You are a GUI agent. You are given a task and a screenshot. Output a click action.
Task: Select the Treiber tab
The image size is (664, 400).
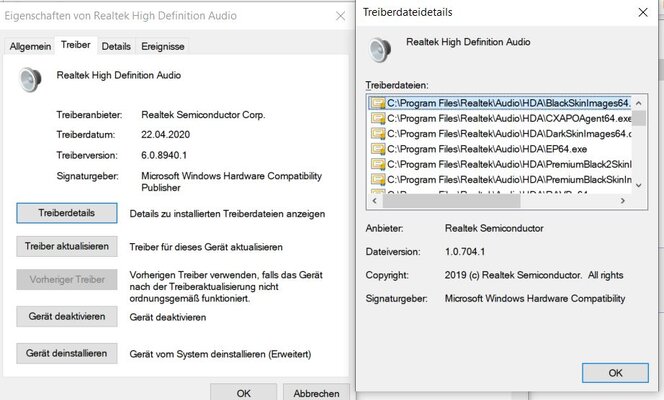pos(76,45)
